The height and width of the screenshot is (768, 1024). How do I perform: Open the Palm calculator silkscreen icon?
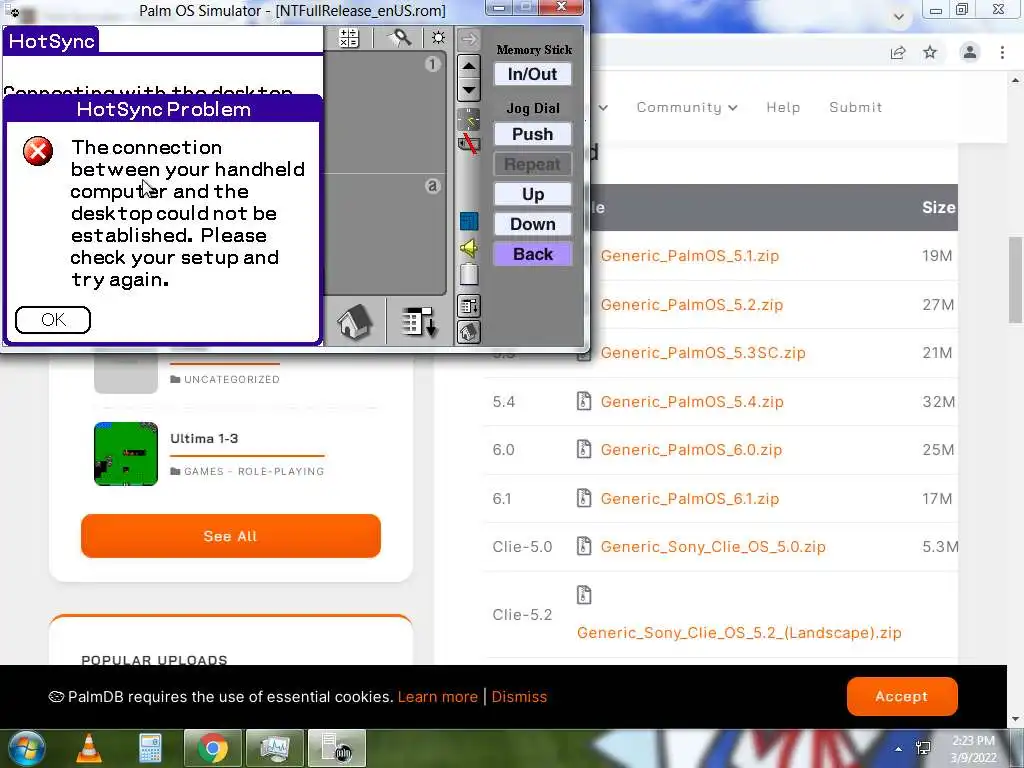point(349,38)
